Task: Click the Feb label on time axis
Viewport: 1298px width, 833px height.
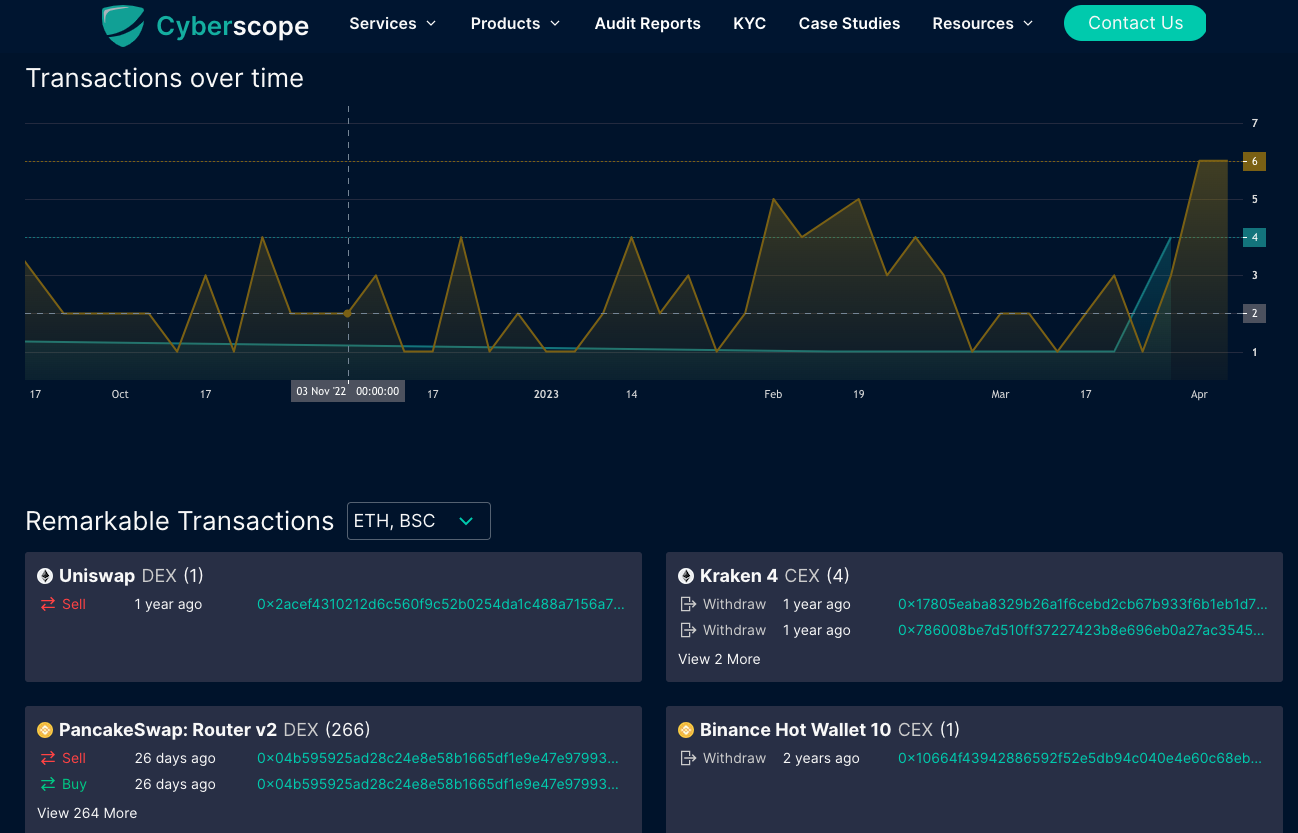Action: tap(773, 394)
